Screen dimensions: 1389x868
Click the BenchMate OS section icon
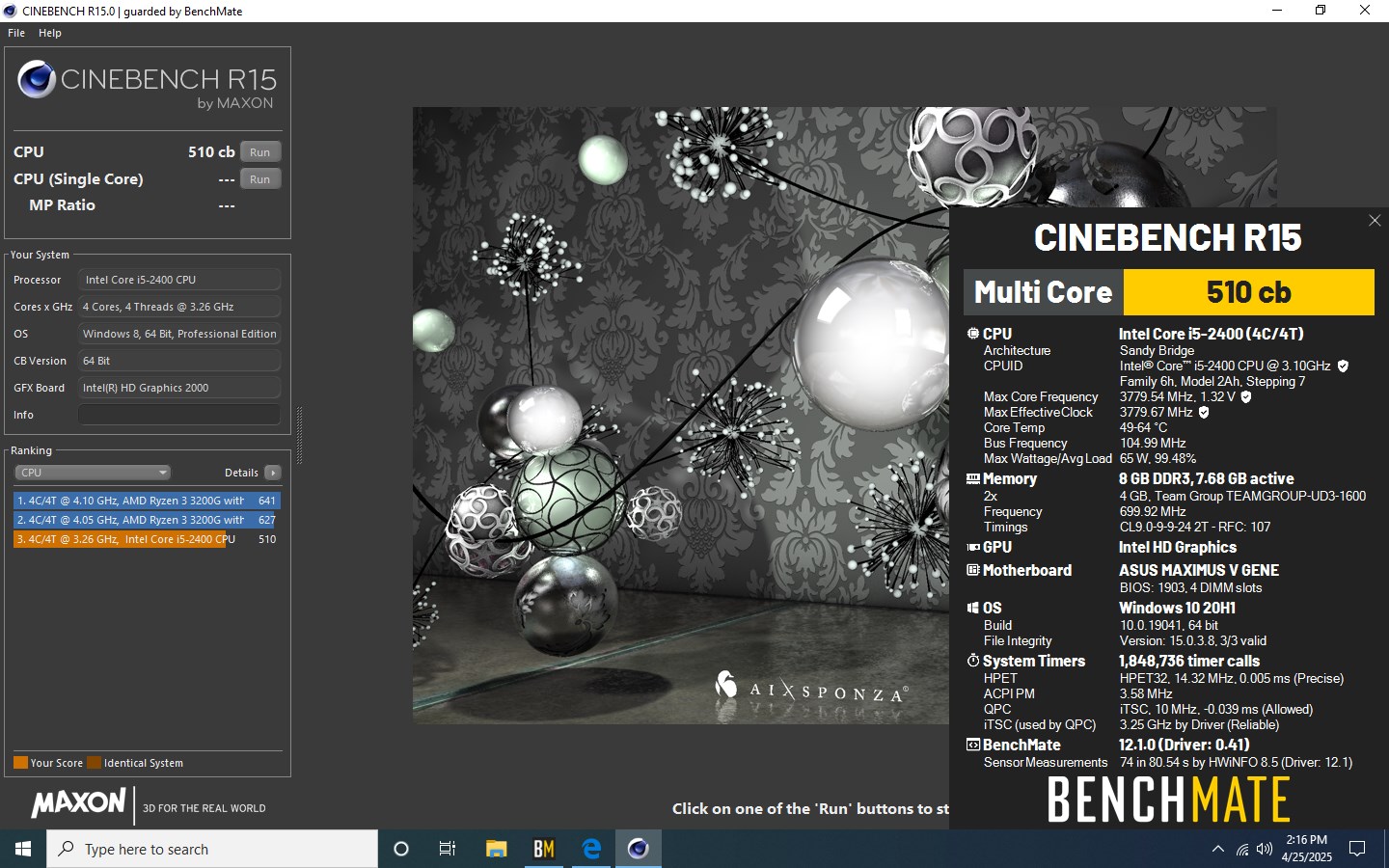[x=973, y=608]
